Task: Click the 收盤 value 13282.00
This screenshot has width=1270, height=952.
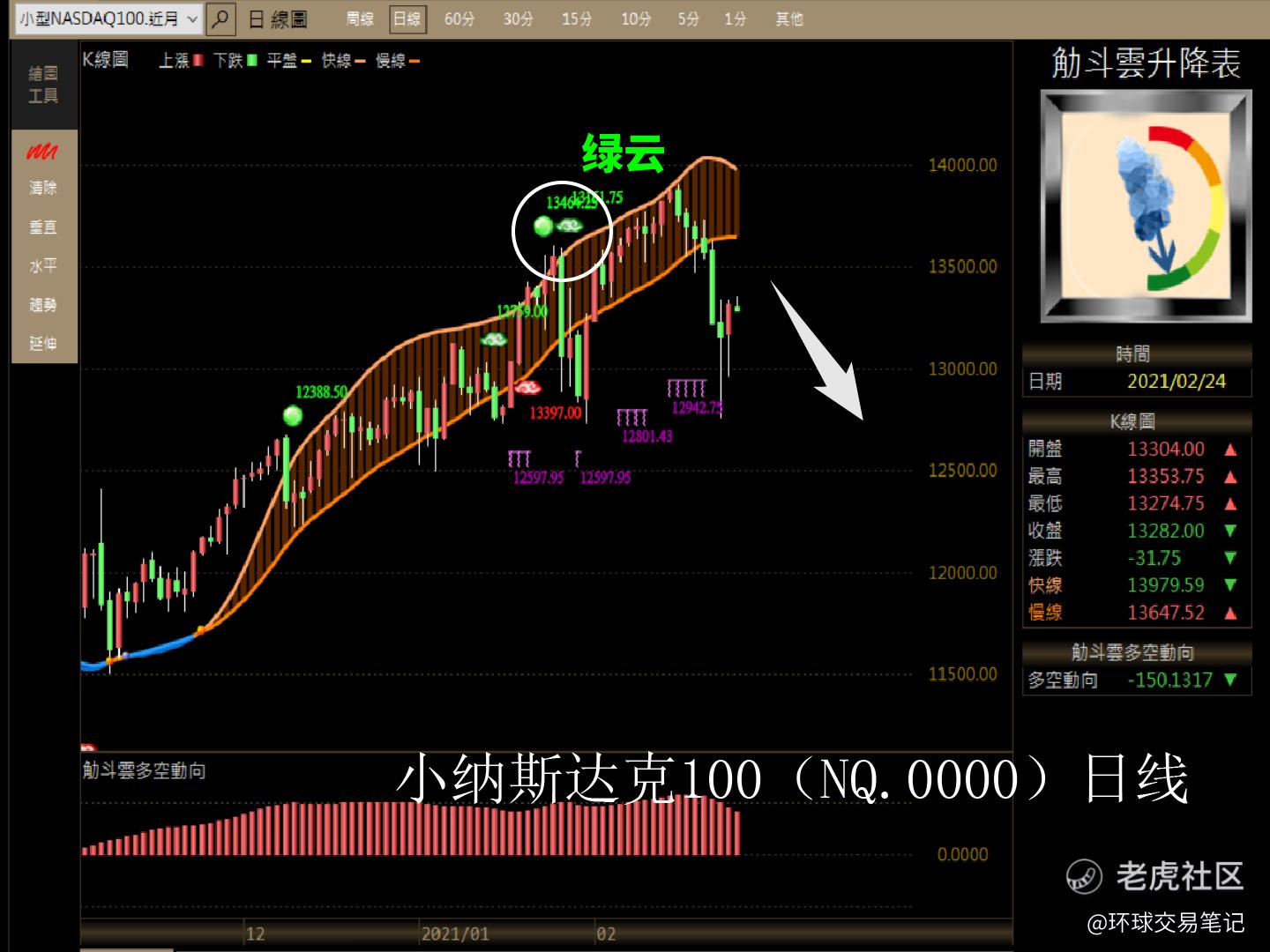Action: coord(1166,531)
